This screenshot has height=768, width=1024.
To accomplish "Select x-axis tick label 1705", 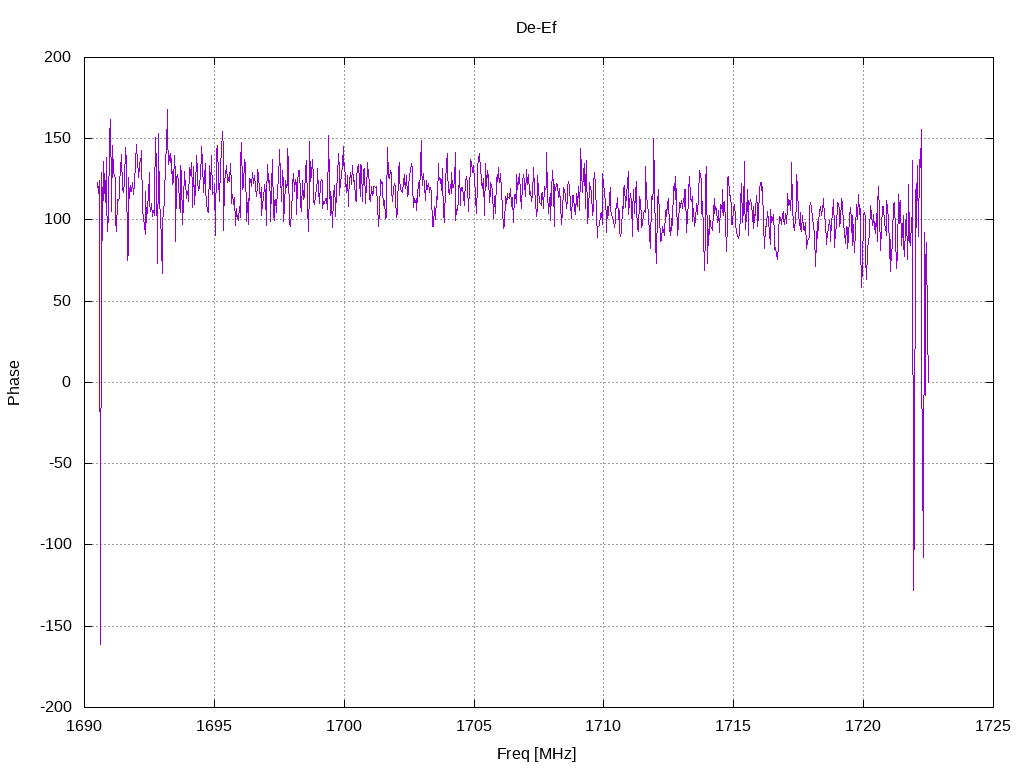I will coord(474,726).
